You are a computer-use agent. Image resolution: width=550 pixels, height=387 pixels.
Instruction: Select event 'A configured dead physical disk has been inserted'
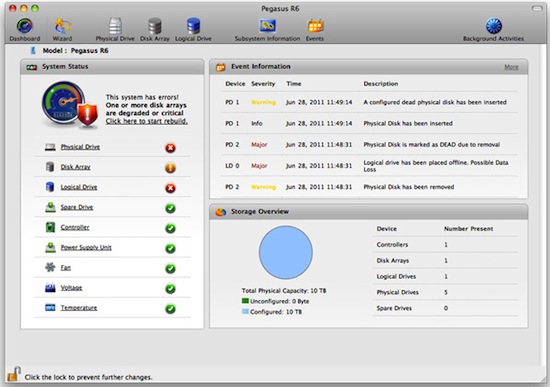tap(369, 102)
